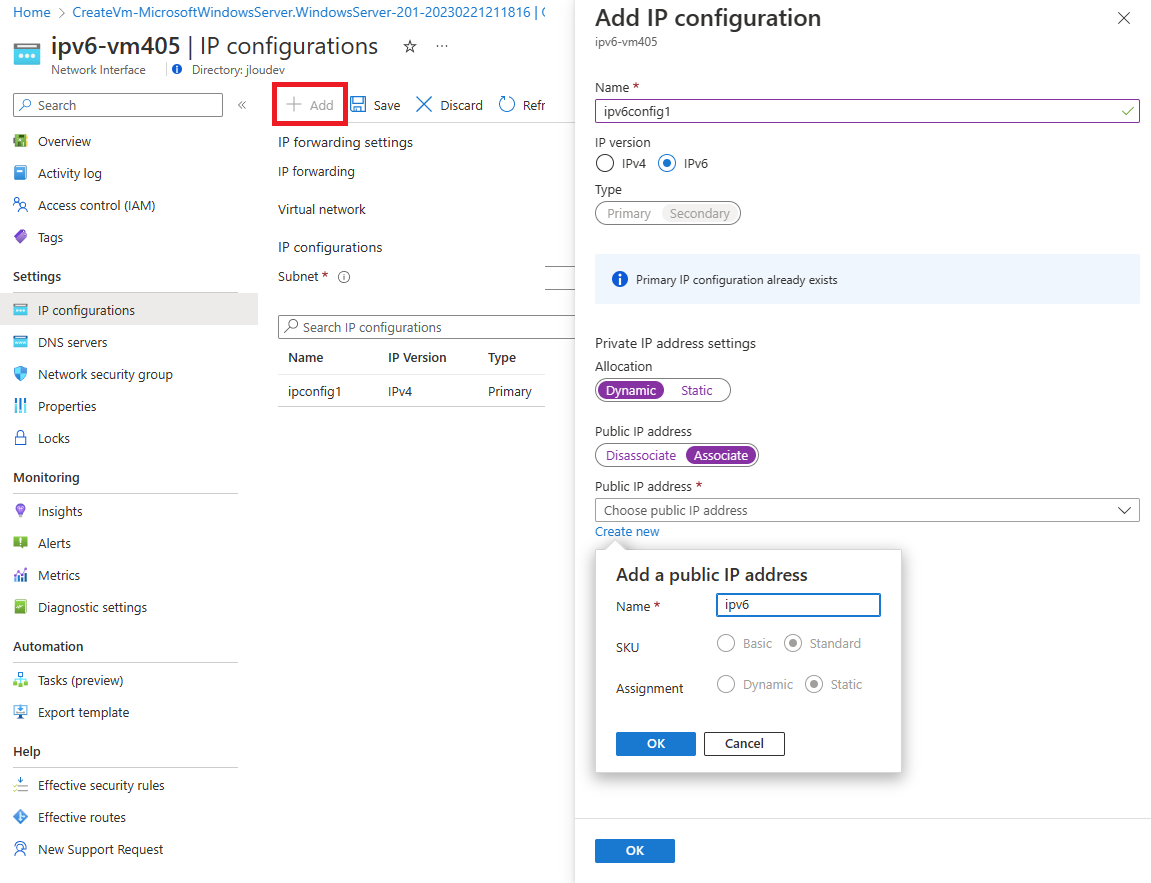Select Primary type option

[x=628, y=214]
